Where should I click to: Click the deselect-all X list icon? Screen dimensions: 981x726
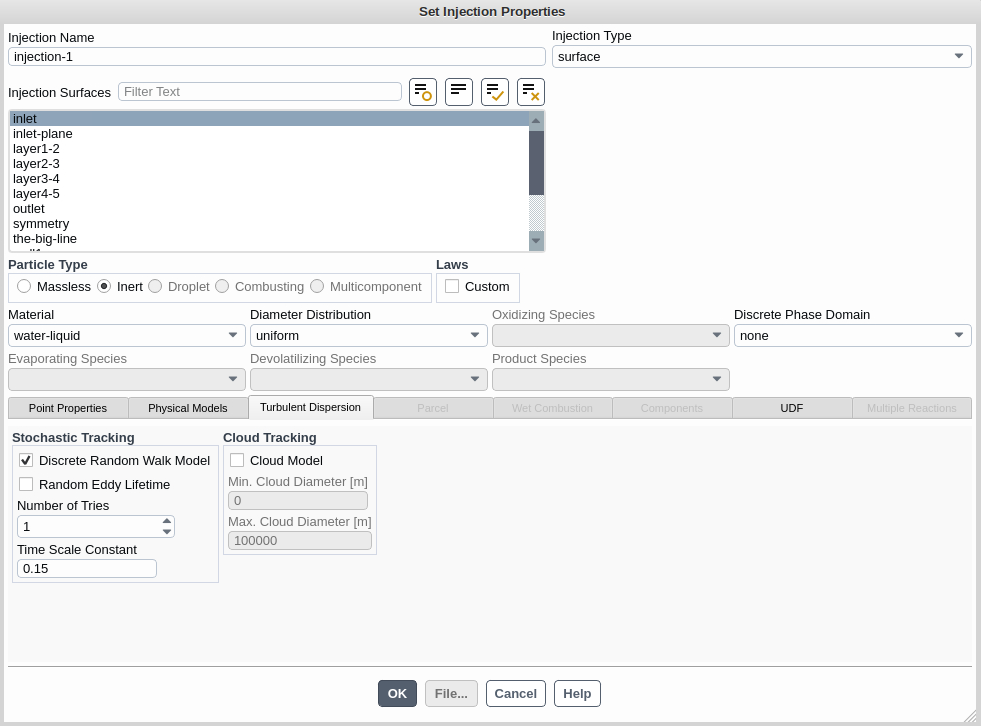[x=531, y=92]
